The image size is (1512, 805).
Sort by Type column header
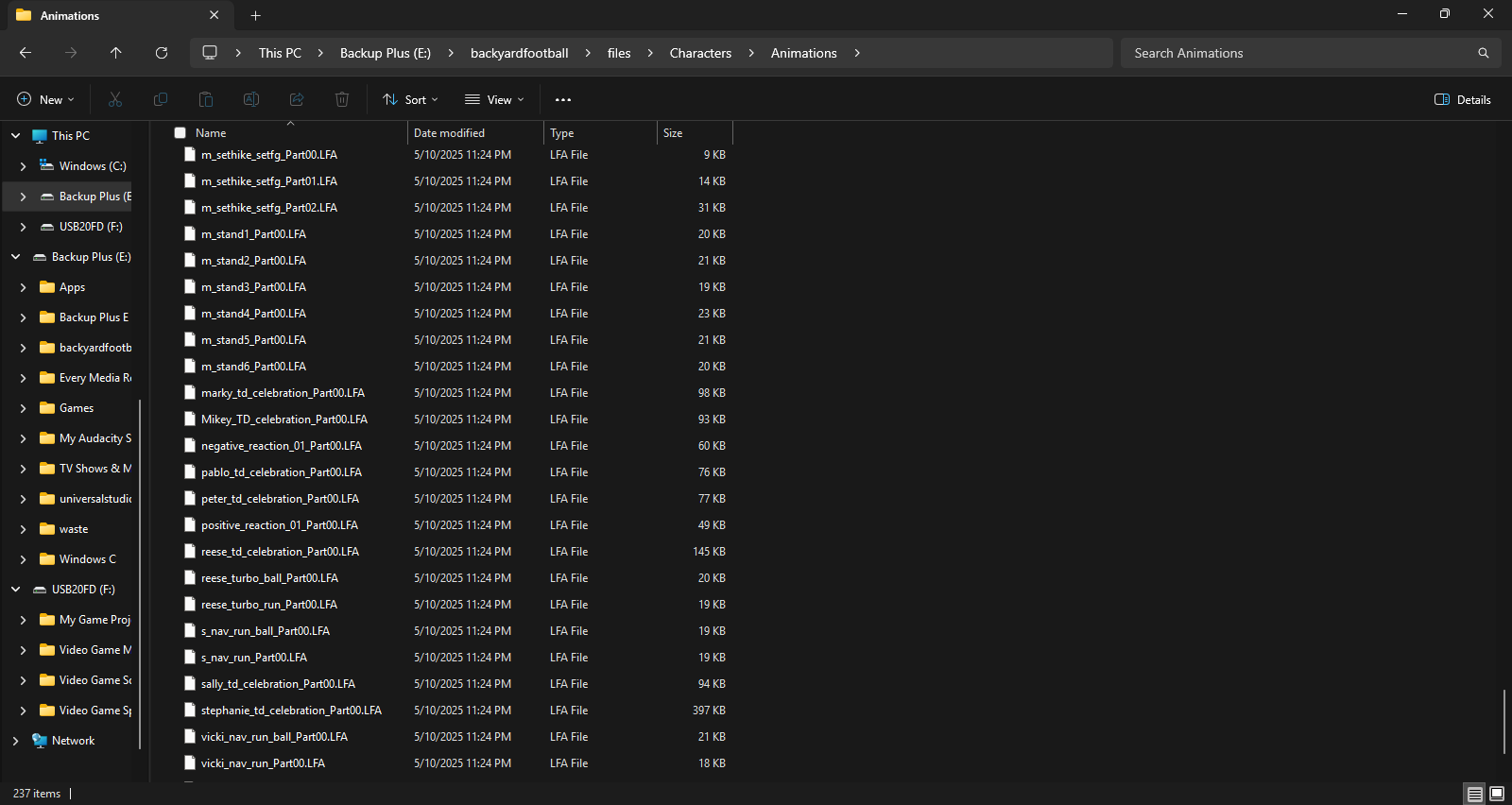[600, 133]
